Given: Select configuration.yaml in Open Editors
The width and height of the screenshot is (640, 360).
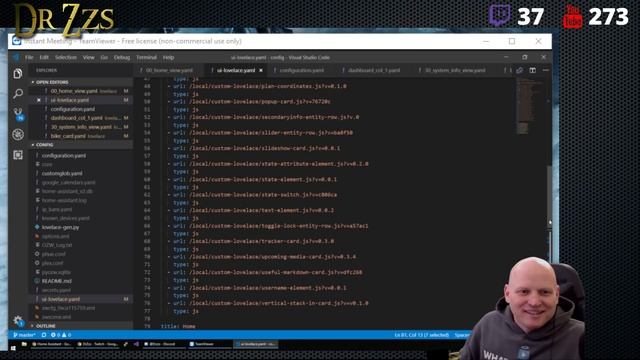Looking at the screenshot, I should [80, 109].
